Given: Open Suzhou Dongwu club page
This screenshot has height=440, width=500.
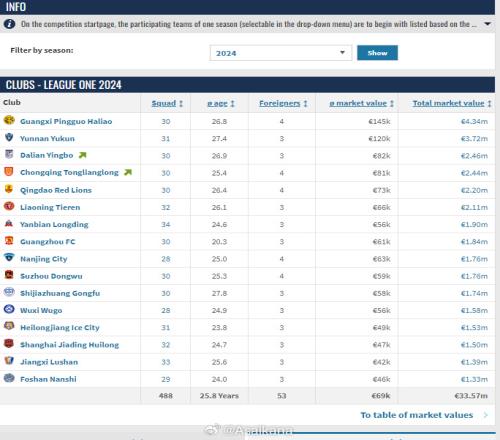Looking at the screenshot, I should coord(51,276).
